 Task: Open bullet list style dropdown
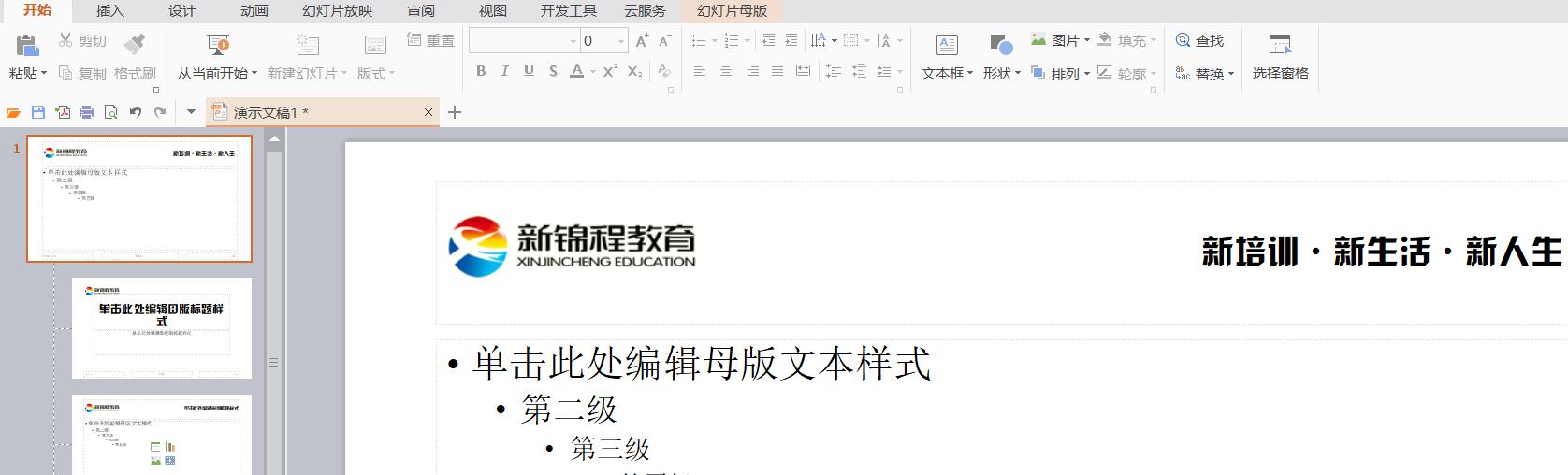click(715, 41)
